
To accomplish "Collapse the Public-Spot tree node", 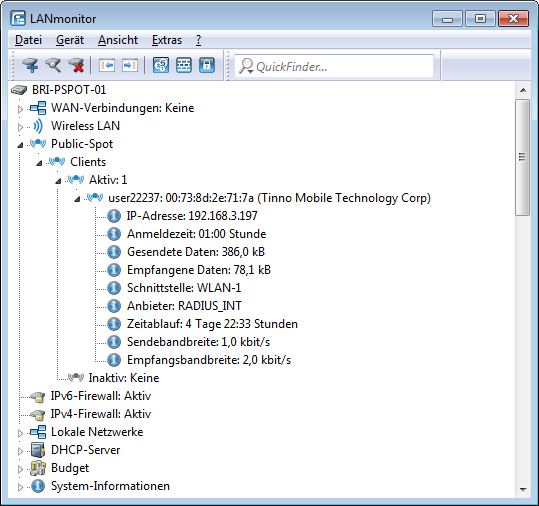I will (x=20, y=145).
